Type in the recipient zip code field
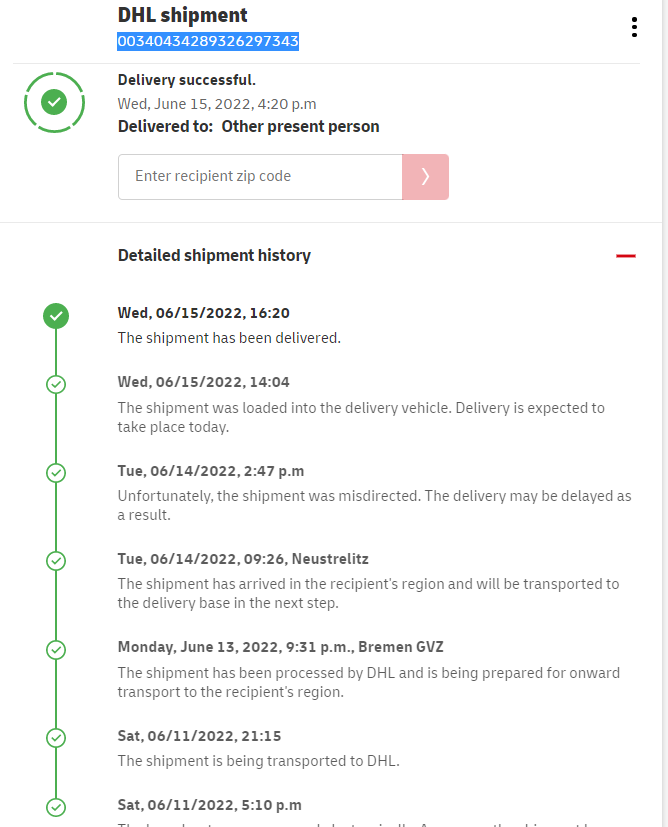 (260, 177)
